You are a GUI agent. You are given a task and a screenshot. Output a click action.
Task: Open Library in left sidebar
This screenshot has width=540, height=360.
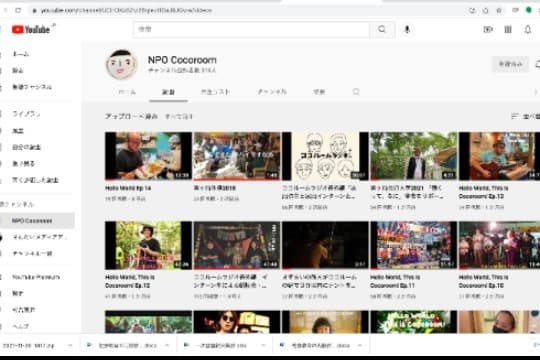tap(26, 114)
